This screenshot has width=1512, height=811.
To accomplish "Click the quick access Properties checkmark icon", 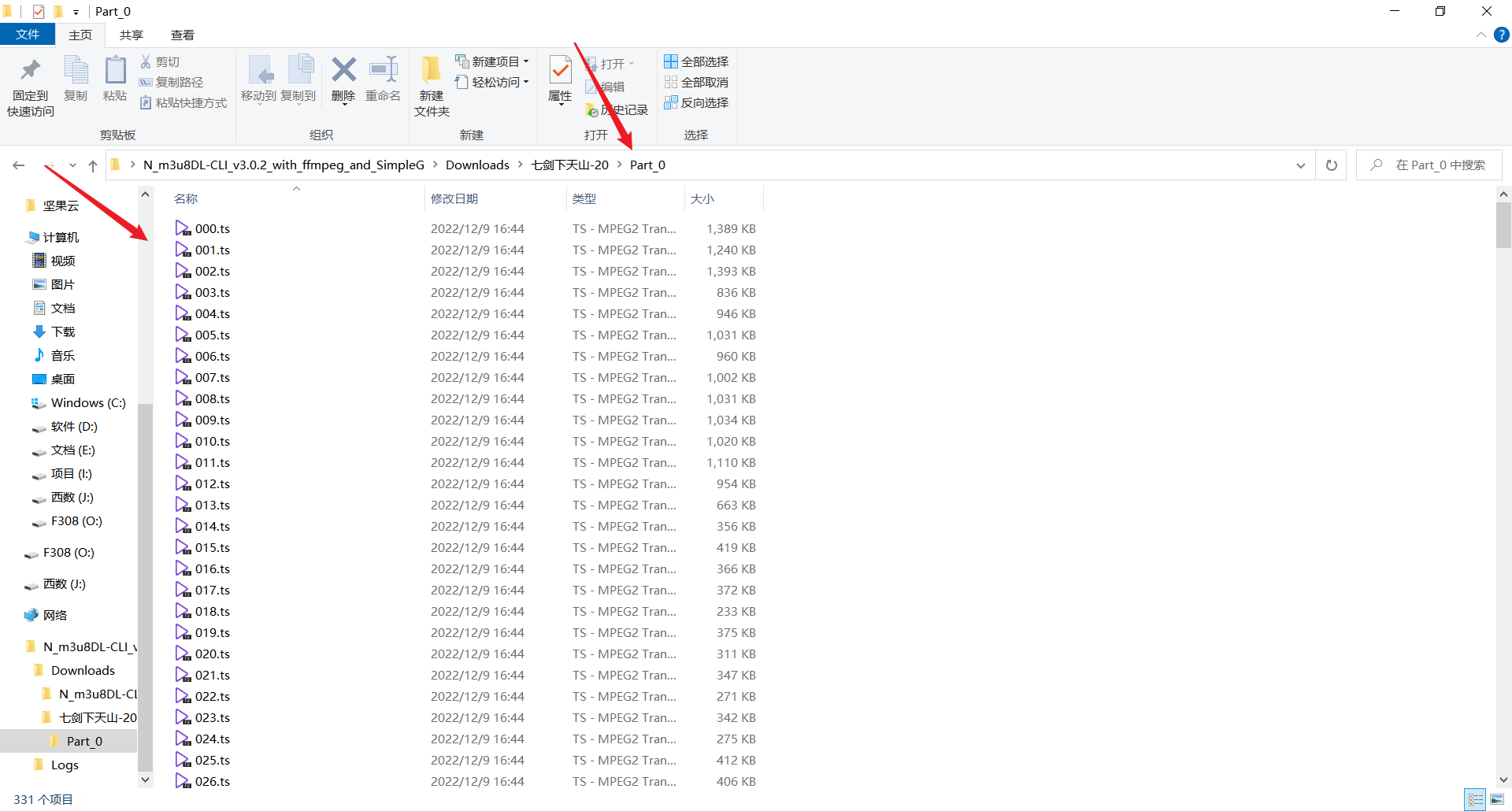I will point(38,11).
